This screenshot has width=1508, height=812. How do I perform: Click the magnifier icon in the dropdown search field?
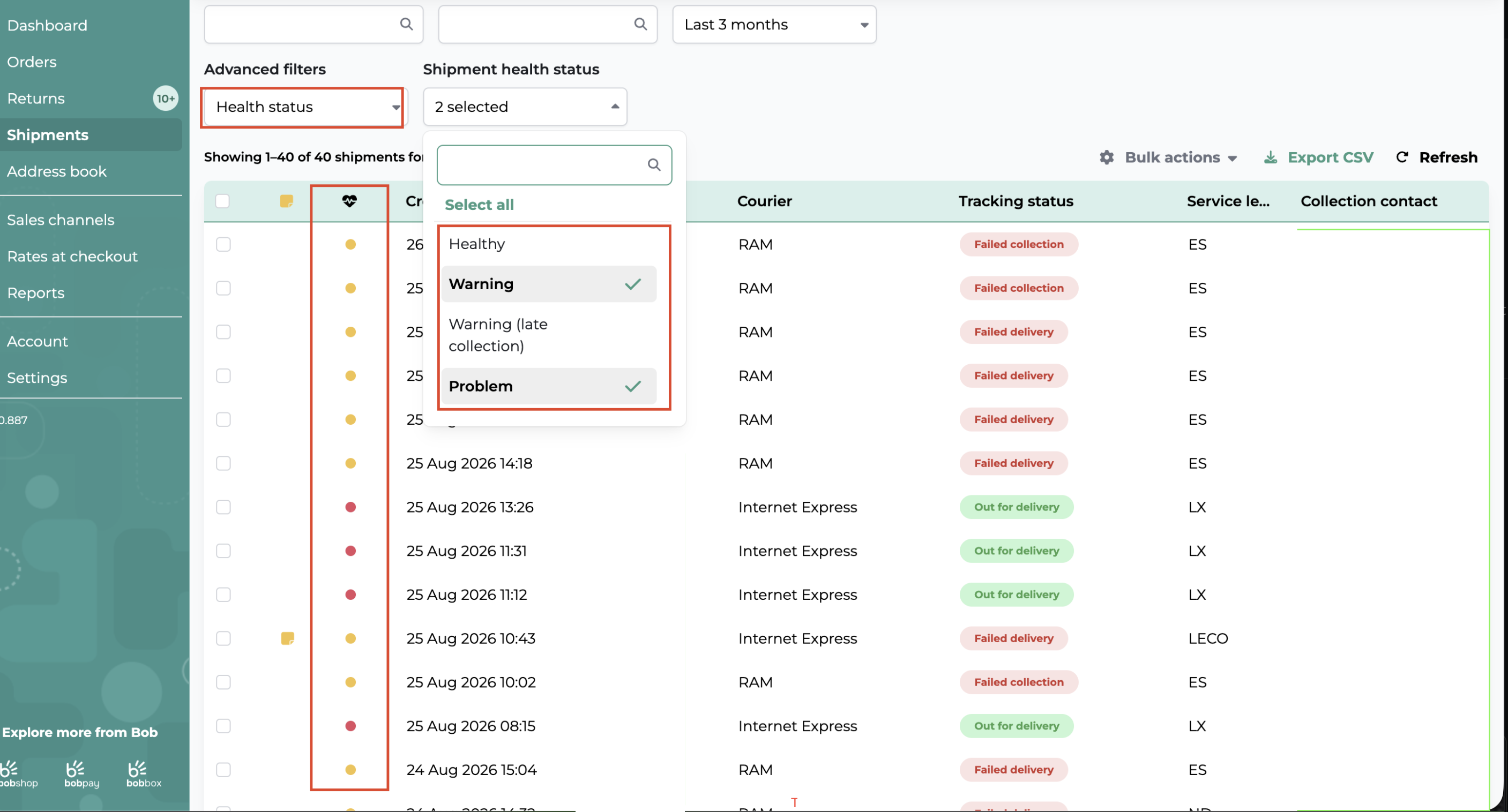click(x=654, y=165)
